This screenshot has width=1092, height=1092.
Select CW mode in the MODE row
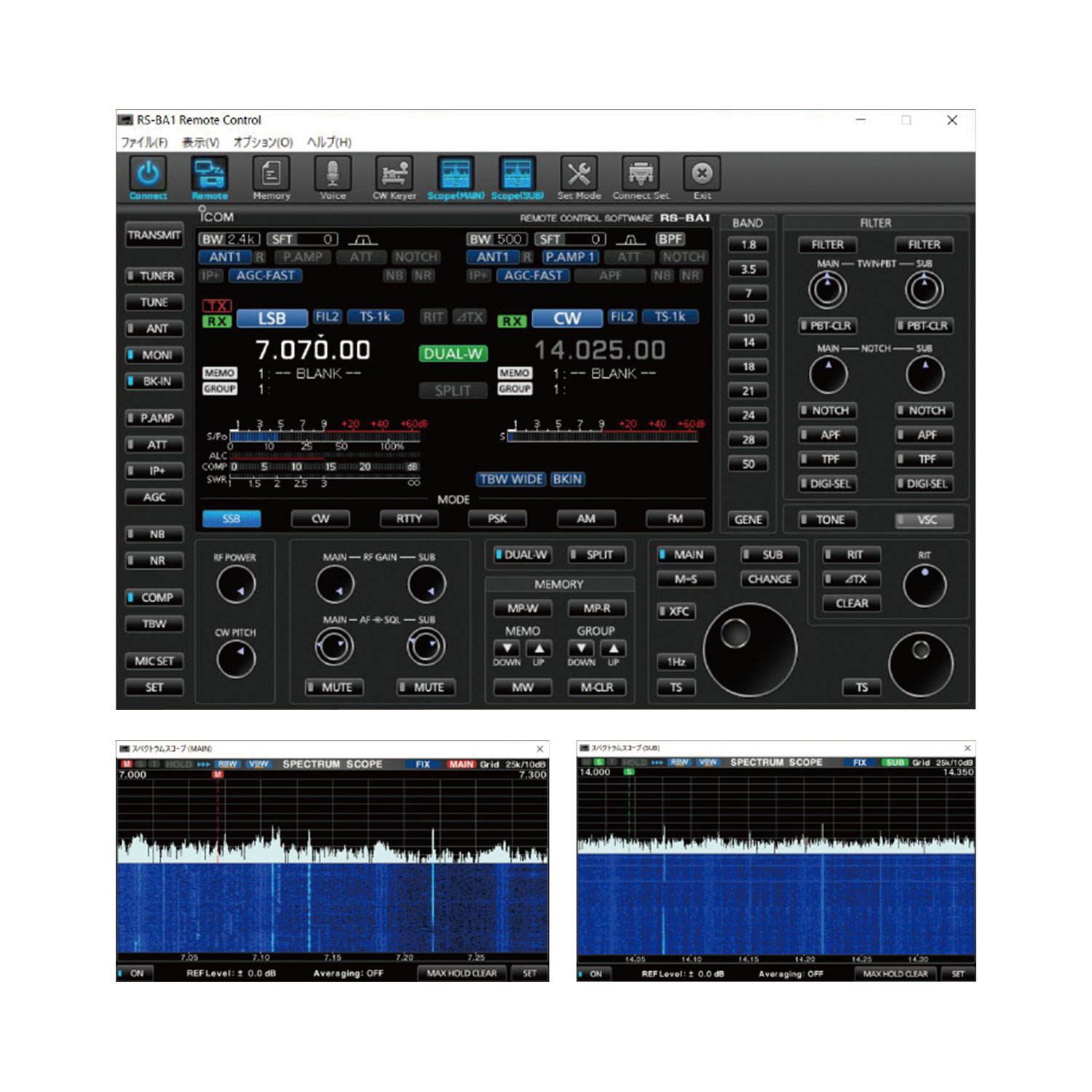coord(320,518)
